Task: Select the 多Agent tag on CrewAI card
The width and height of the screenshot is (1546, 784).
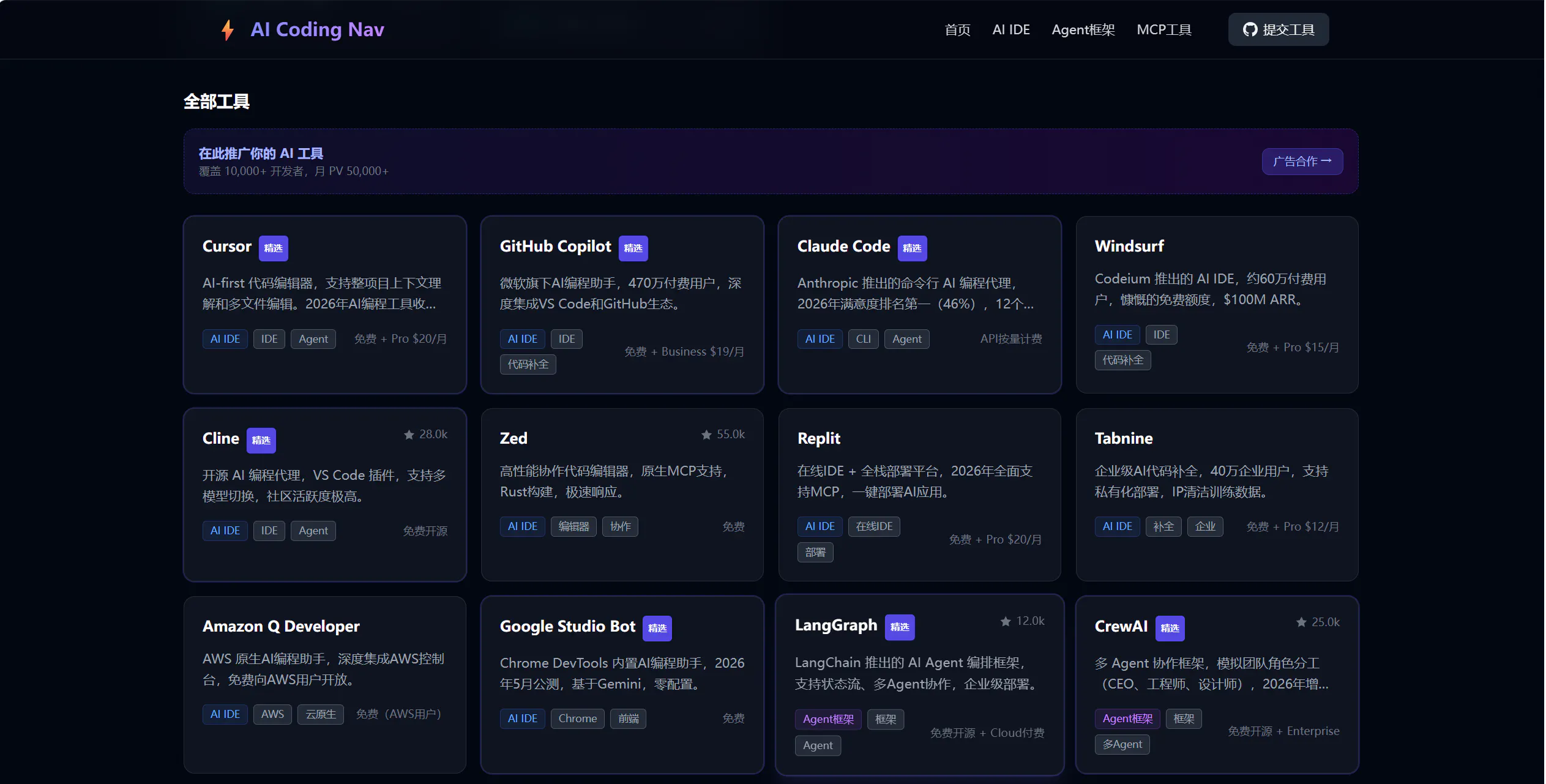Action: click(1122, 745)
